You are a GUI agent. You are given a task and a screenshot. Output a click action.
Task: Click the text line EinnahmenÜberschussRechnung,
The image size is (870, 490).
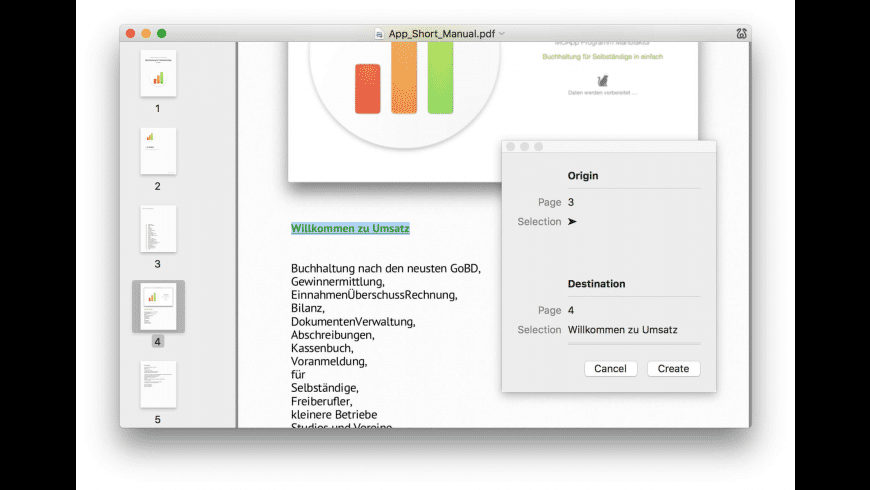[x=374, y=295]
